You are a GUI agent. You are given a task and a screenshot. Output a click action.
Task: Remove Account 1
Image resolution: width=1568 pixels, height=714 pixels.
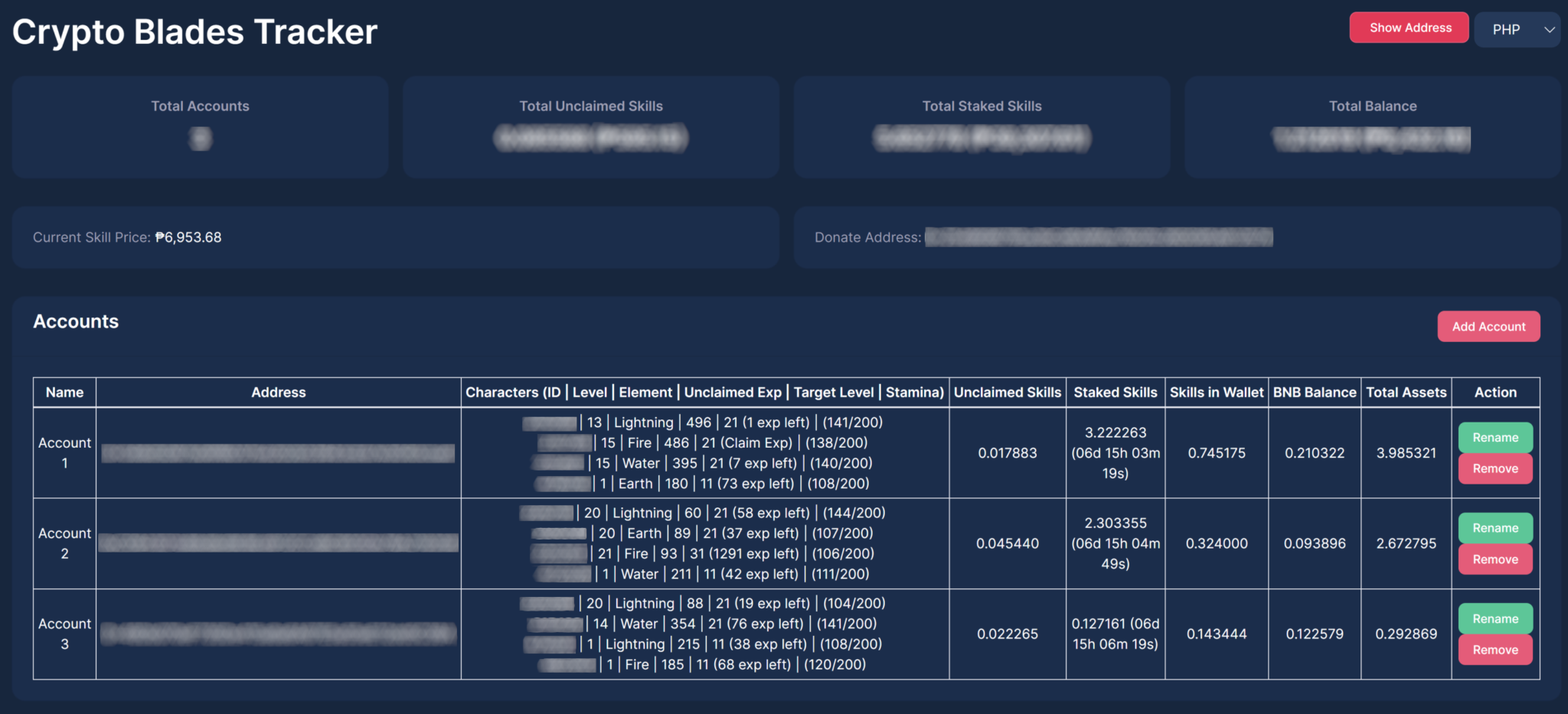1494,469
